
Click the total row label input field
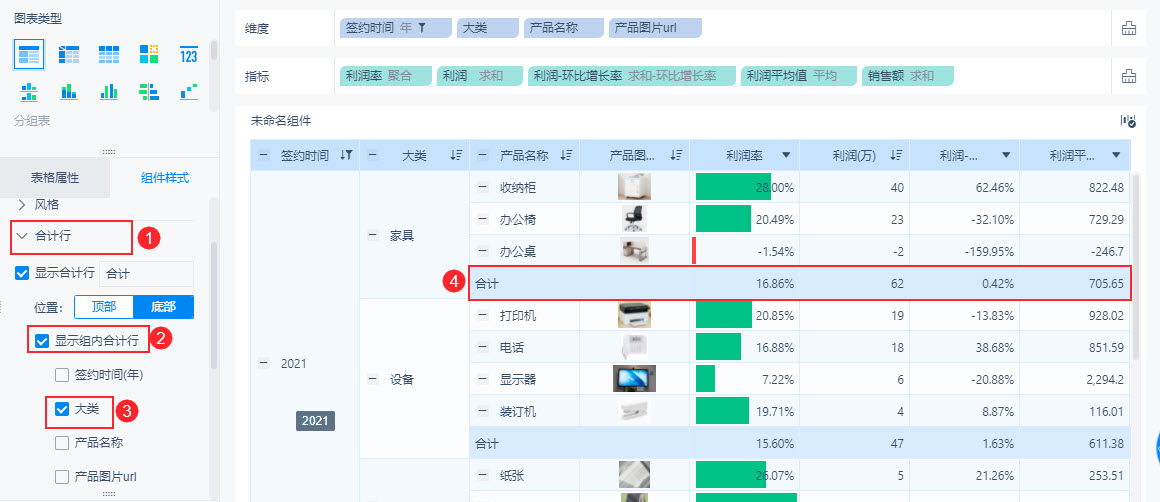pos(146,273)
